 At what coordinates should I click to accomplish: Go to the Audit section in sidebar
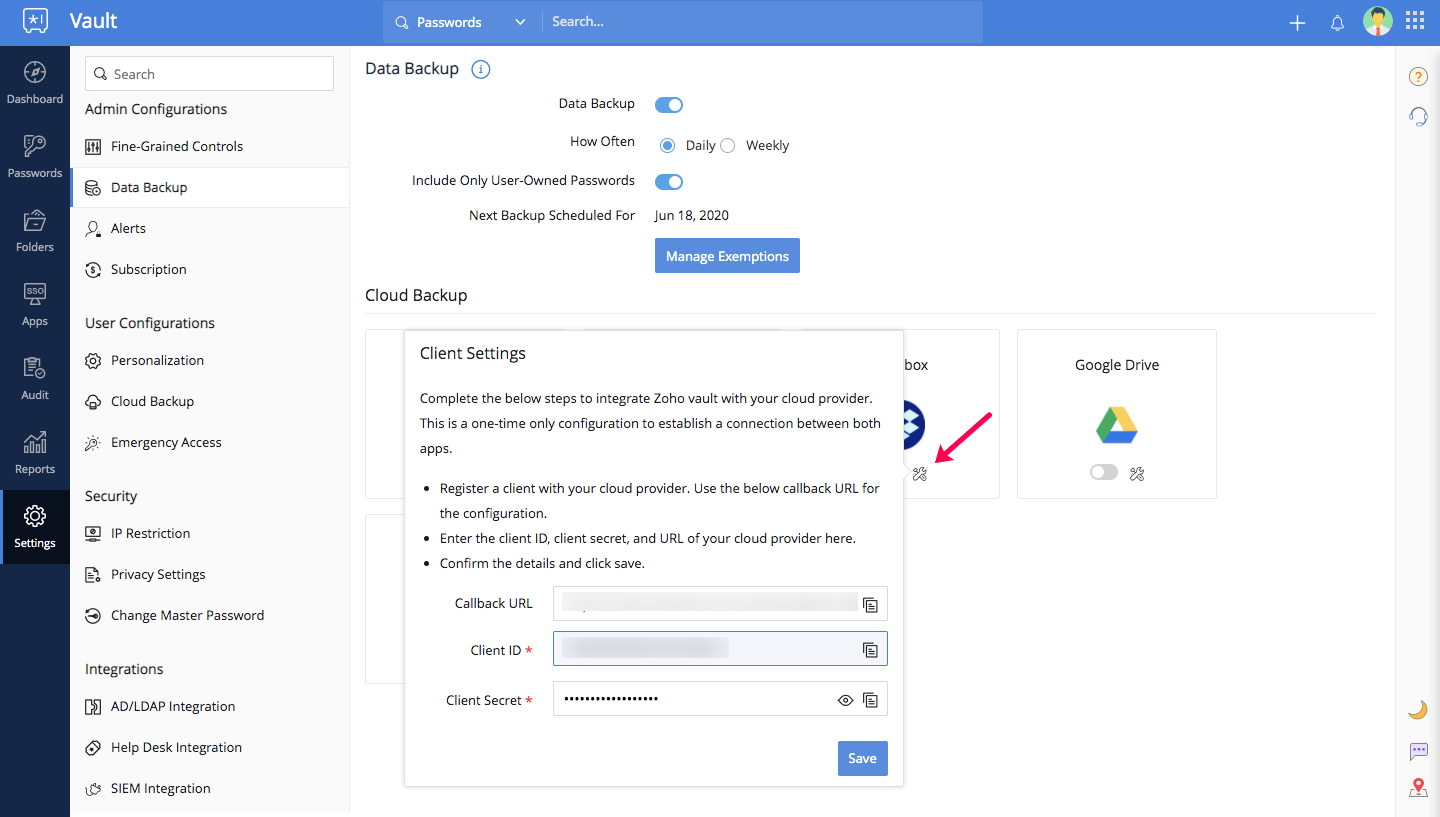[x=35, y=379]
